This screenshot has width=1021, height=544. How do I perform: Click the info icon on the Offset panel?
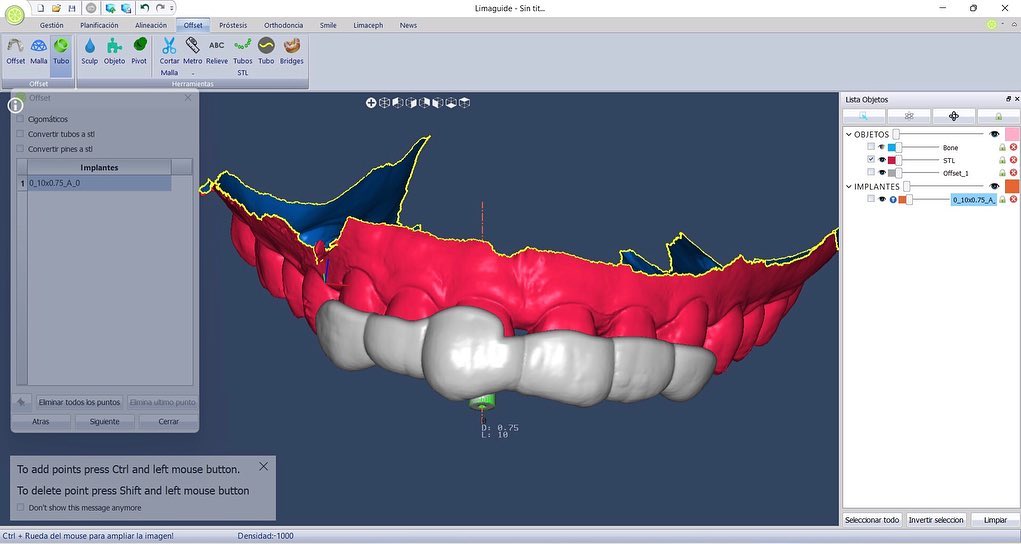[x=16, y=105]
